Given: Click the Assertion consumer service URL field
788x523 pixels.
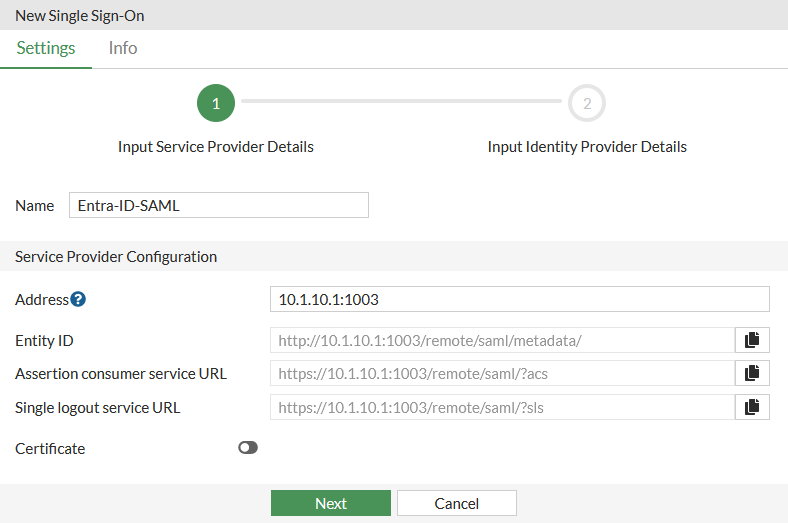Looking at the screenshot, I should (x=501, y=373).
